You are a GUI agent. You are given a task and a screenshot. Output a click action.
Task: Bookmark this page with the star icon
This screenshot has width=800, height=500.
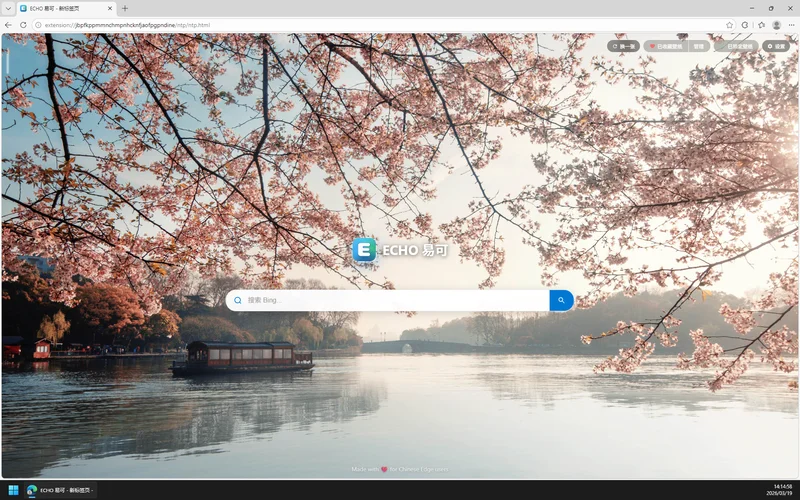pyautogui.click(x=729, y=25)
